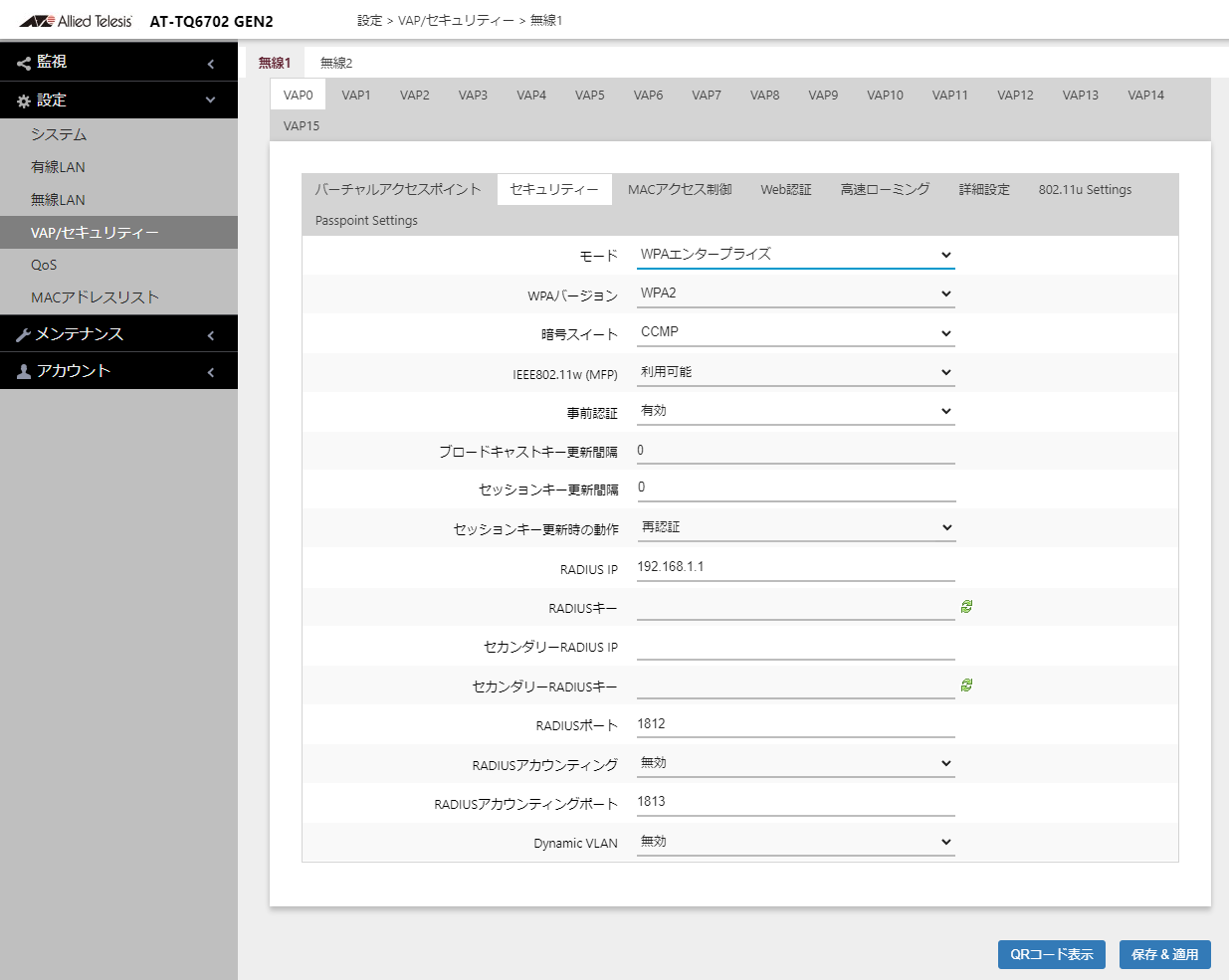Select the VAP5 tab
This screenshot has height=980, width=1229.
590,96
